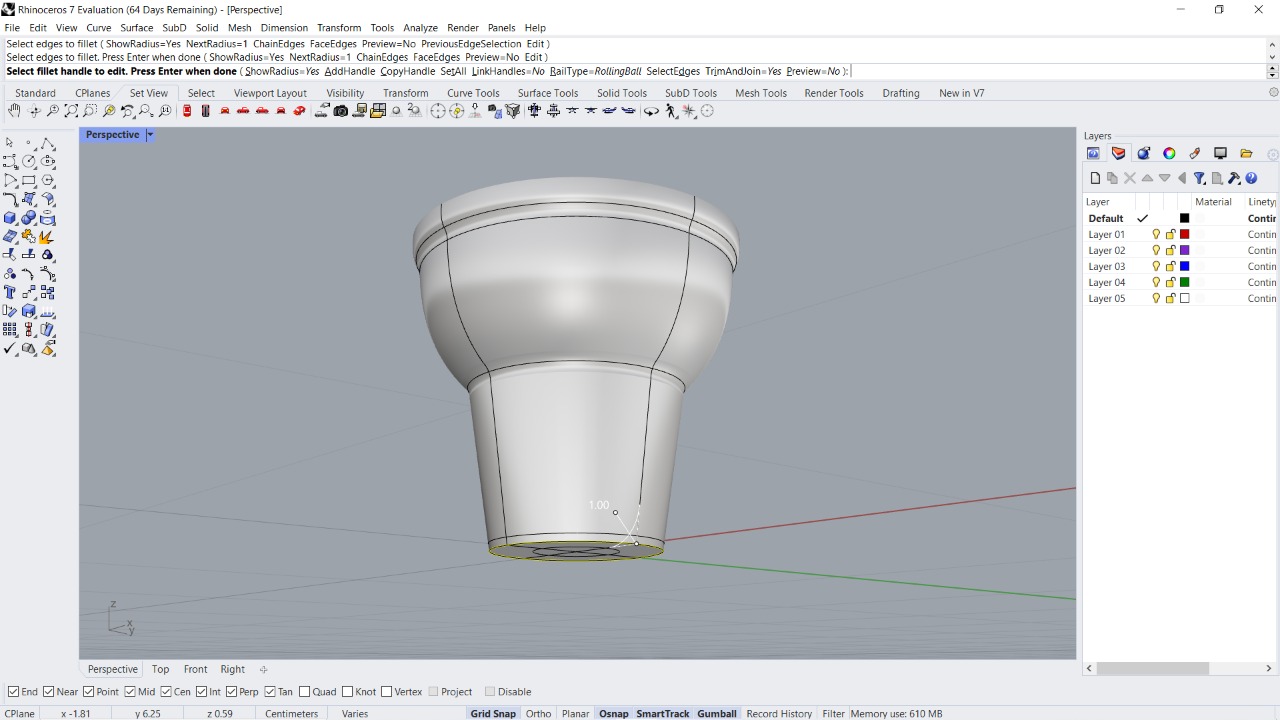The height and width of the screenshot is (720, 1280).
Task: Change Layer 02 purple color swatch
Action: [1185, 250]
